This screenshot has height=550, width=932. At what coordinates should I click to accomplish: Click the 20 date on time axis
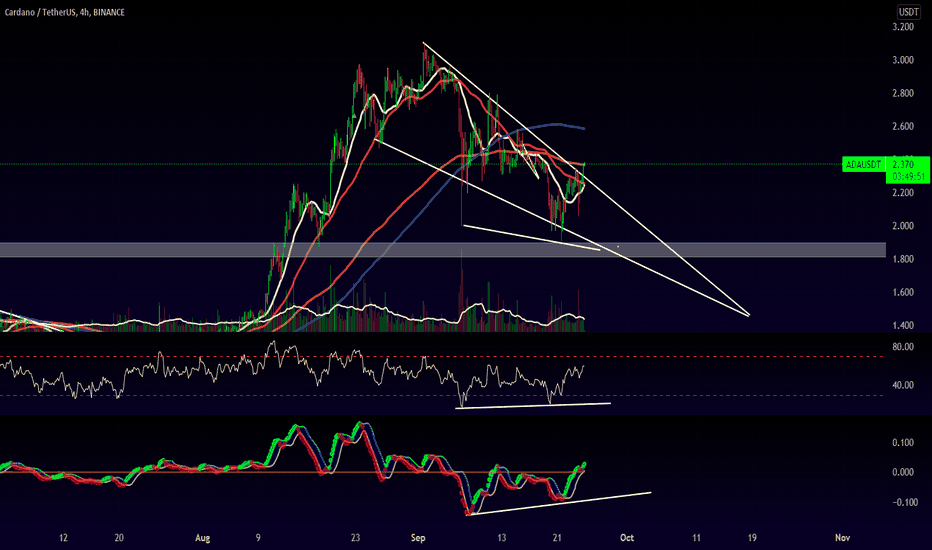click(119, 538)
